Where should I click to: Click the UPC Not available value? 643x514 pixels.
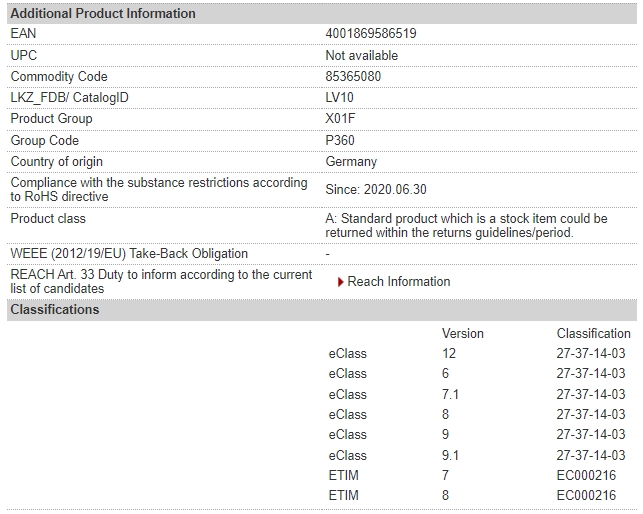(x=362, y=55)
